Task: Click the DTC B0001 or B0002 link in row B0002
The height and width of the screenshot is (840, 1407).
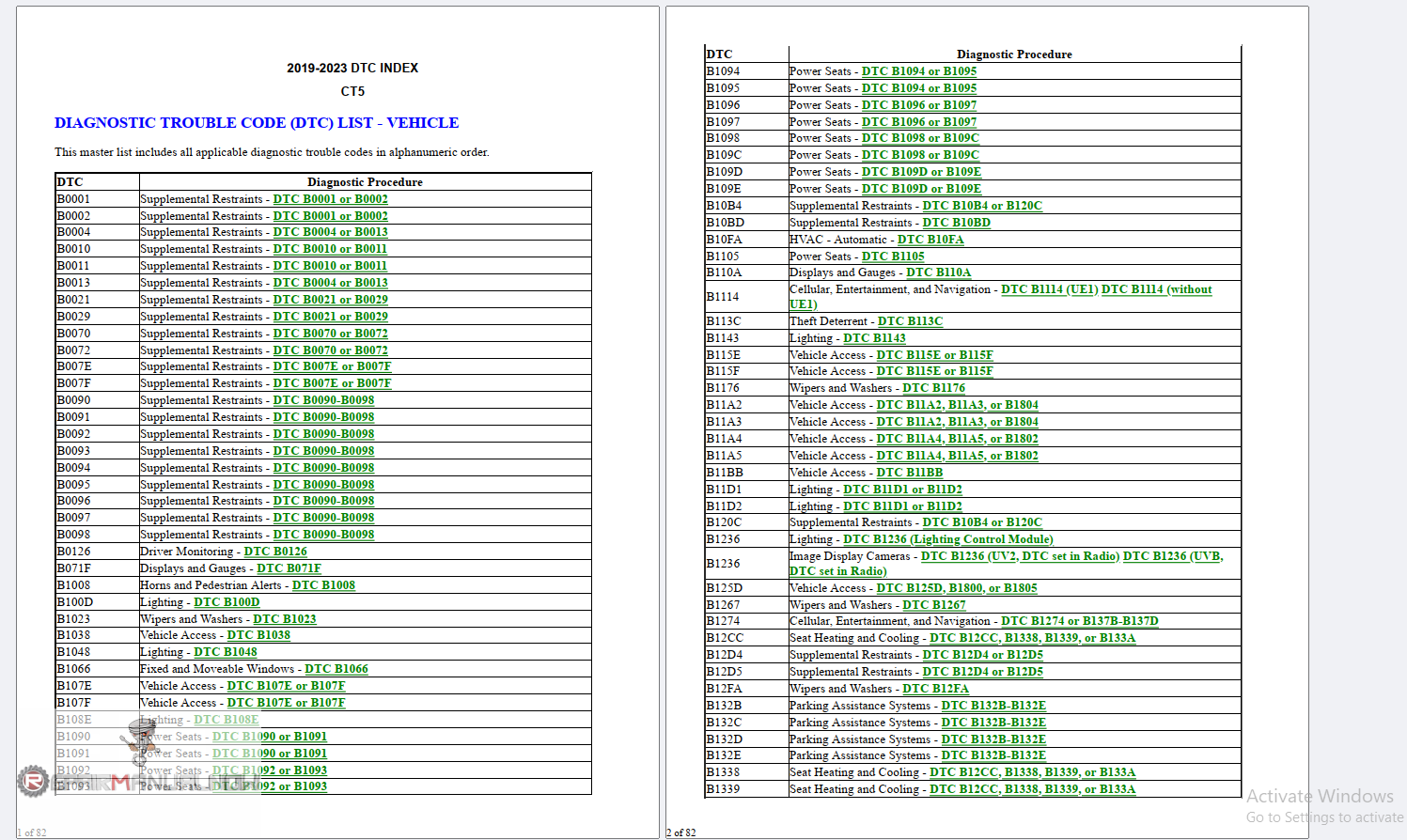Action: coord(331,216)
